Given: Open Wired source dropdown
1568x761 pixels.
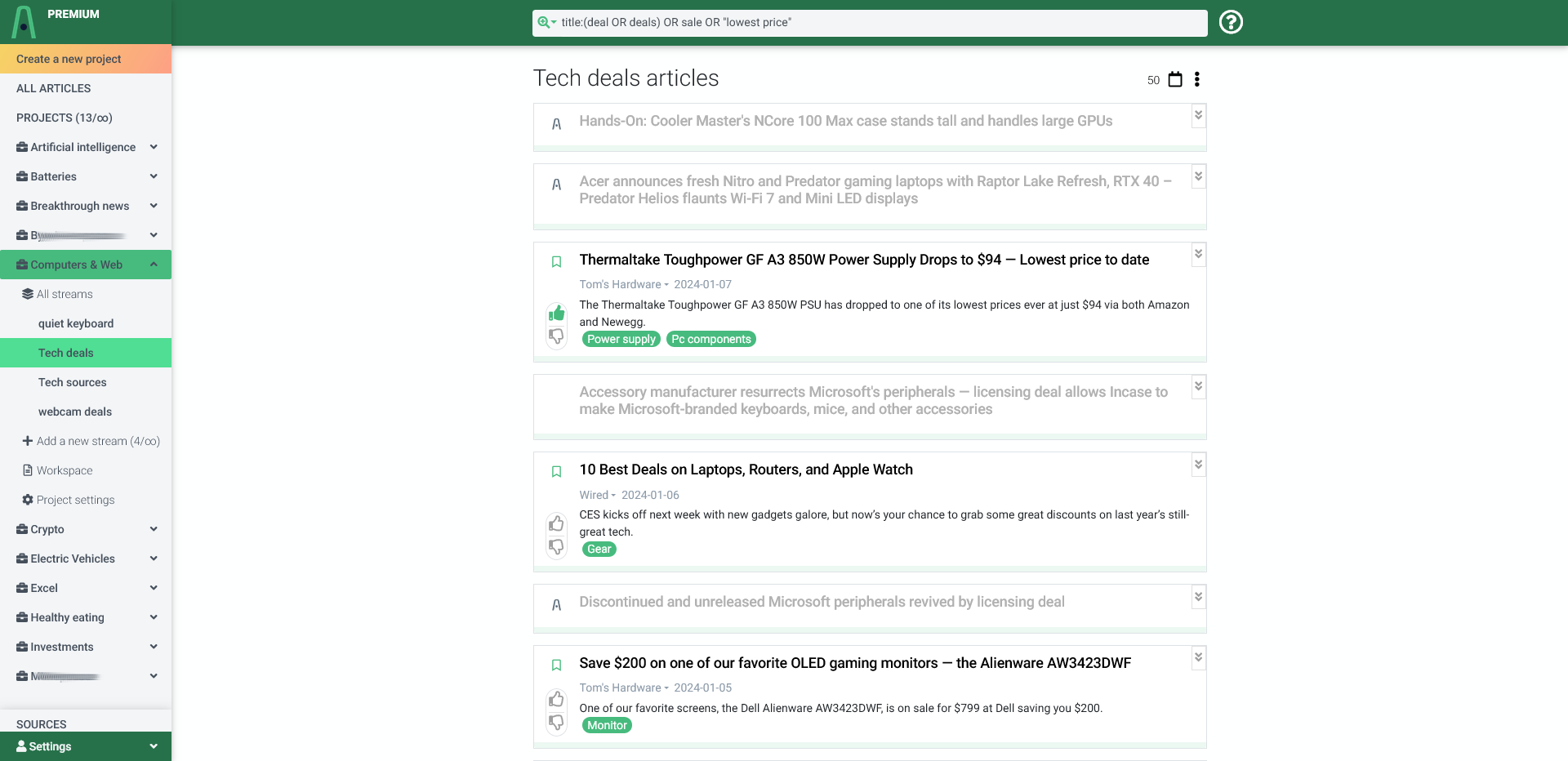Looking at the screenshot, I should [598, 495].
